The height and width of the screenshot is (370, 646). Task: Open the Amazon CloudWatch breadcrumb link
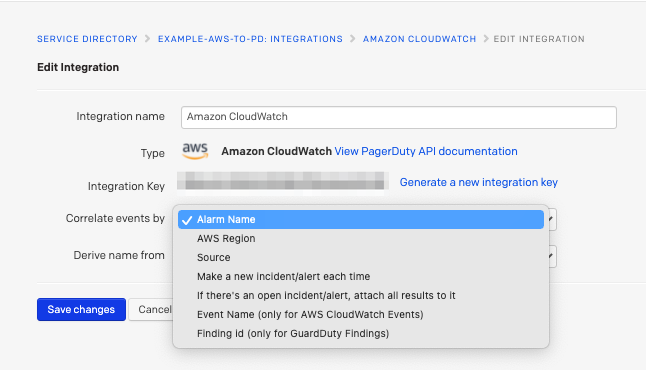pos(419,39)
